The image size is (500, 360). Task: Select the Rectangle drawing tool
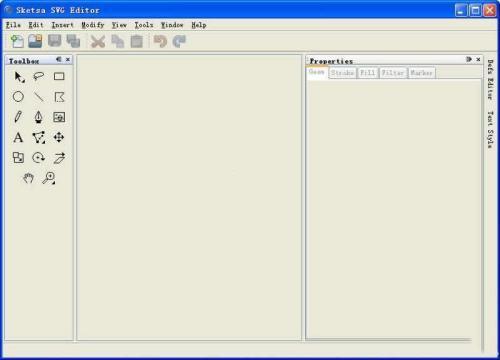point(59,77)
